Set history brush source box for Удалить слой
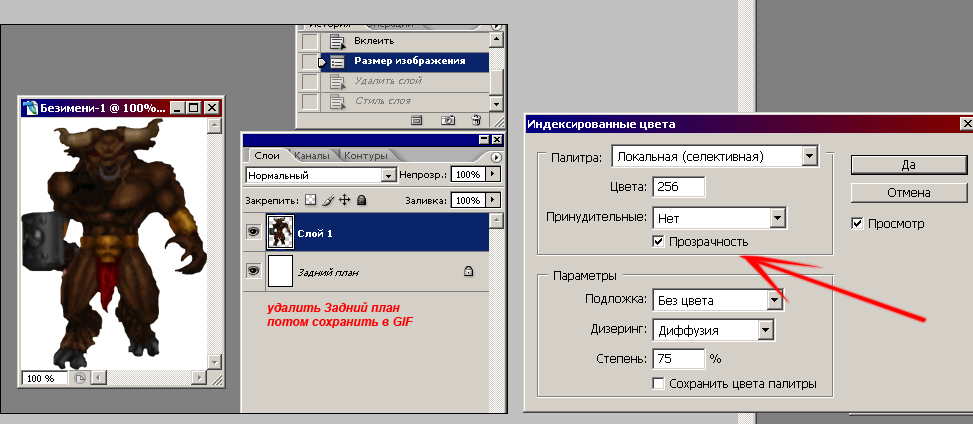Viewport: 973px width, 424px height. [x=310, y=81]
